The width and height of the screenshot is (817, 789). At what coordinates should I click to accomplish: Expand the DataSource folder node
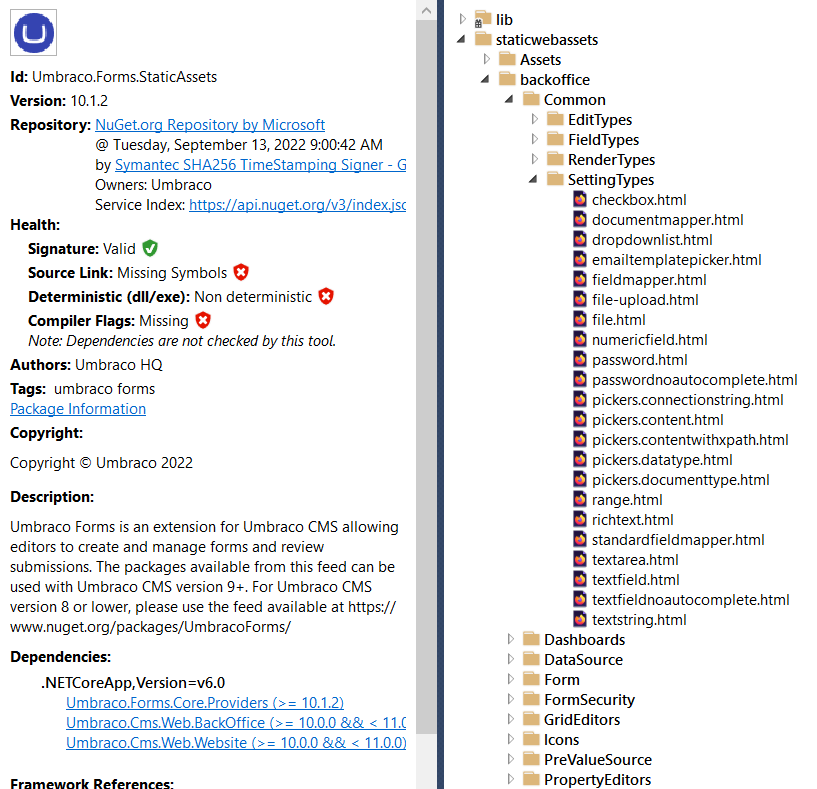click(x=510, y=659)
